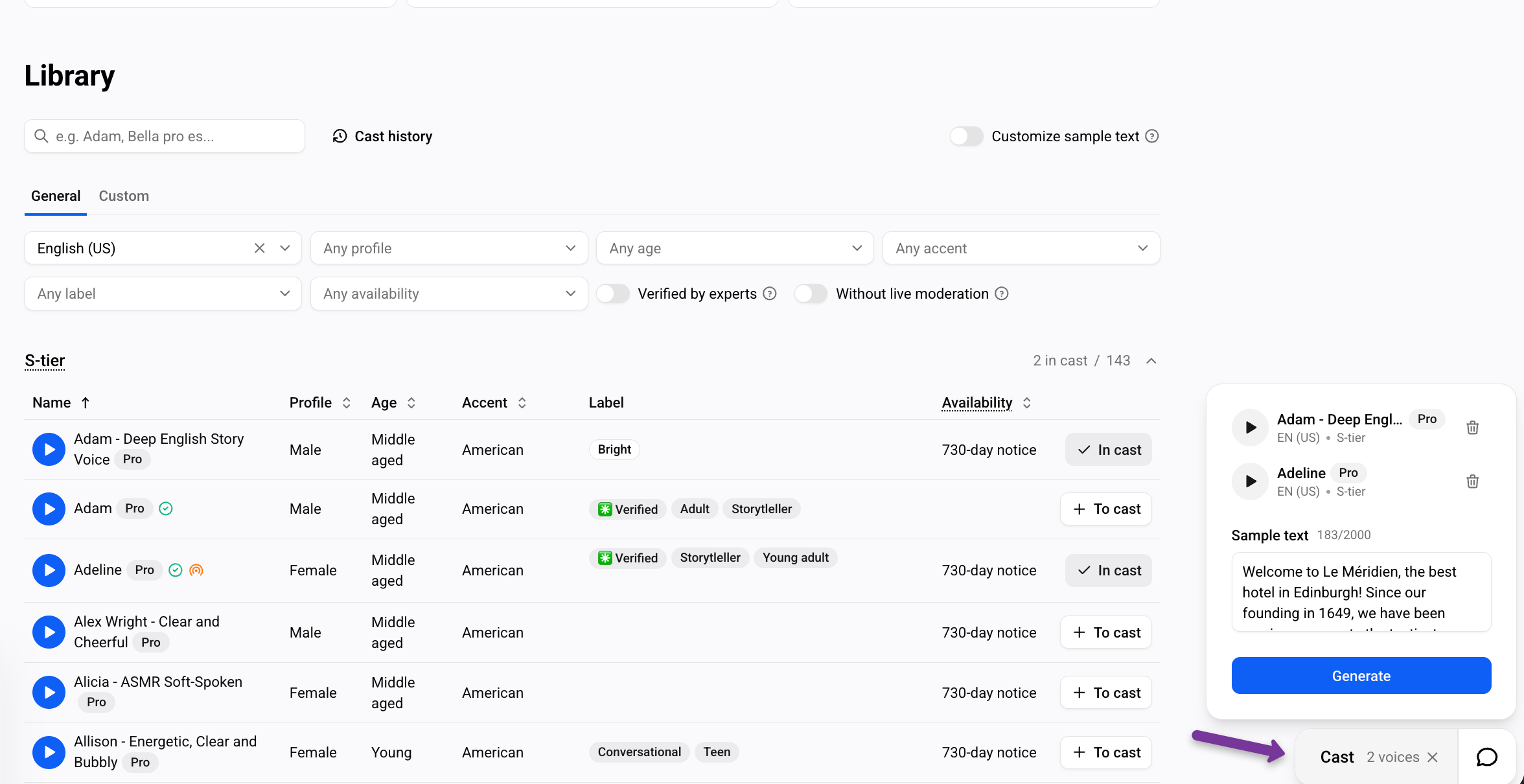Click the Adult label tag
The image size is (1524, 784).
click(695, 509)
